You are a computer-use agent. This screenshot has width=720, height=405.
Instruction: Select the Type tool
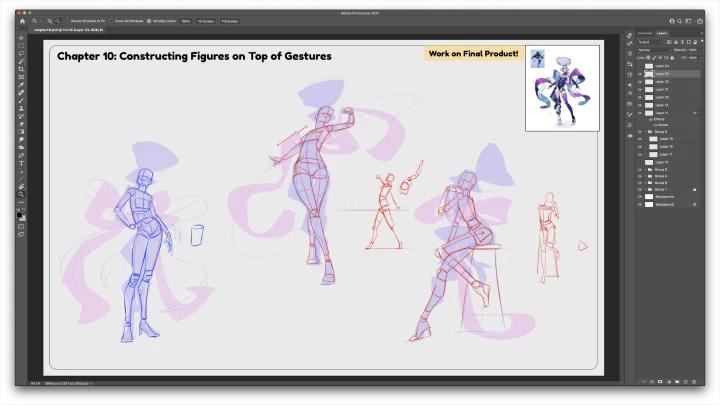tap(21, 163)
